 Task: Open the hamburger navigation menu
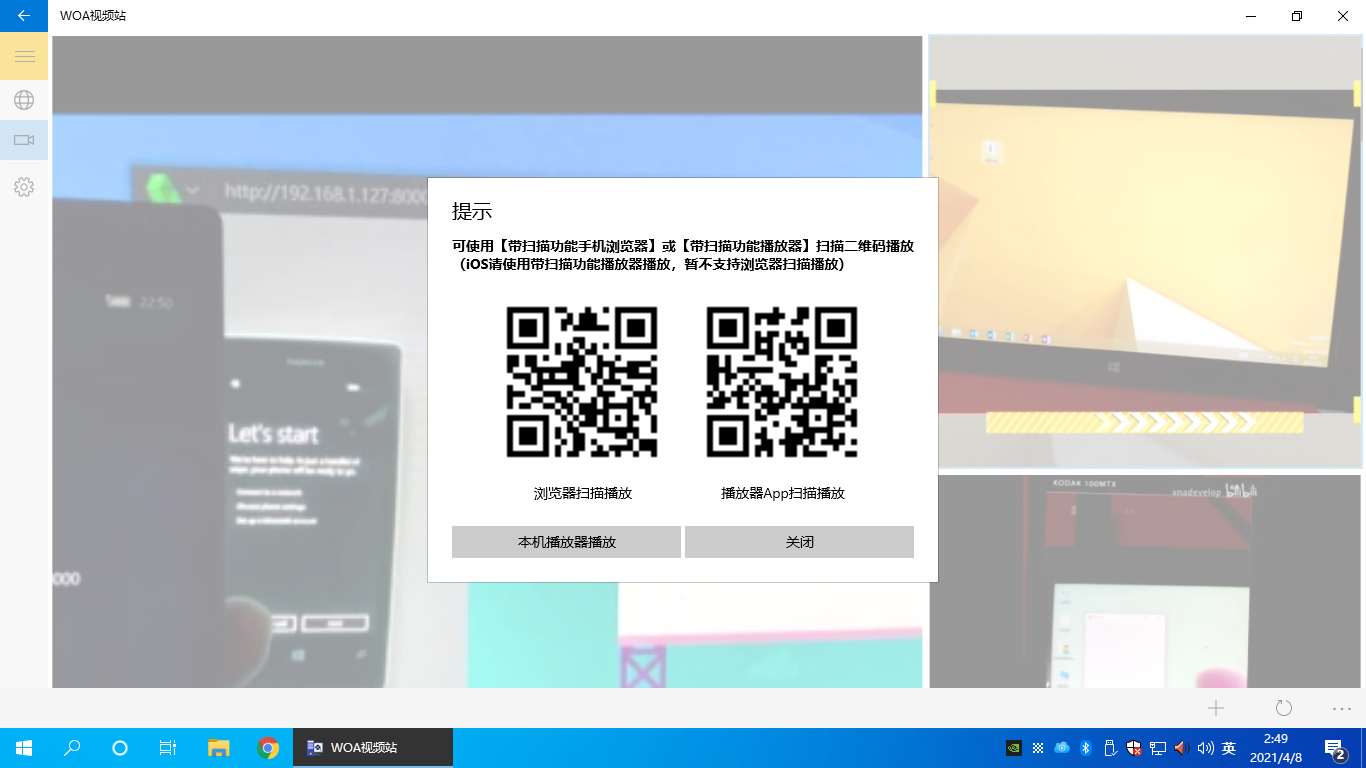24,56
